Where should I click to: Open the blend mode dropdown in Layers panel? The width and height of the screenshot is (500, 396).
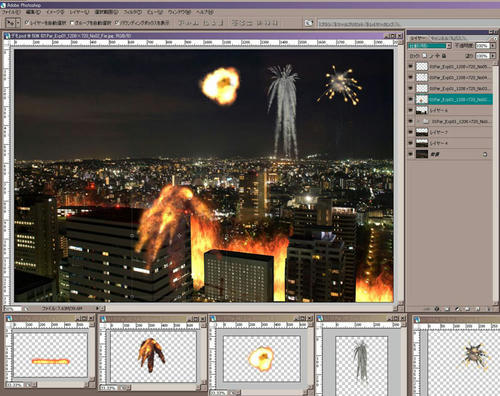coord(430,46)
